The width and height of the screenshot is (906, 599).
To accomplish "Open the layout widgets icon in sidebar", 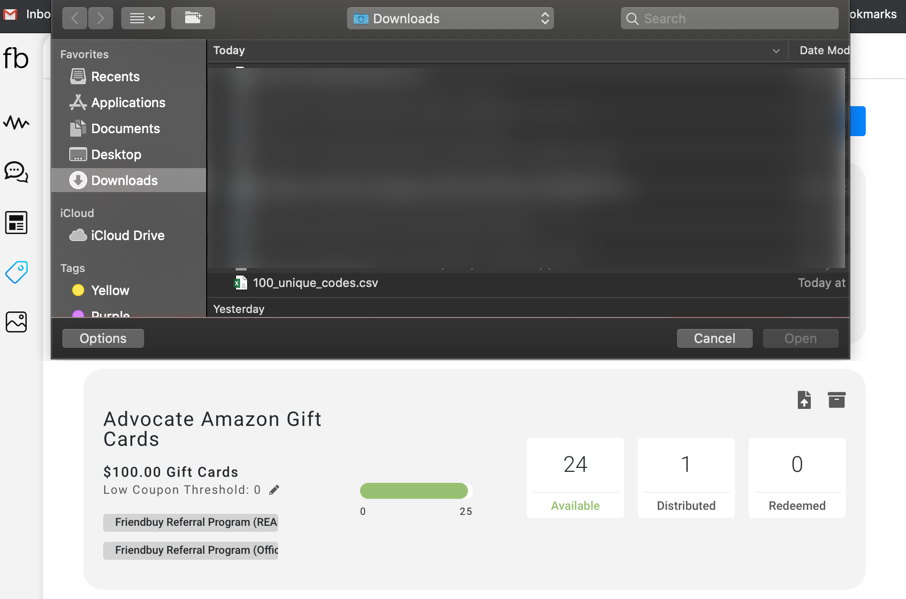I will (16, 222).
